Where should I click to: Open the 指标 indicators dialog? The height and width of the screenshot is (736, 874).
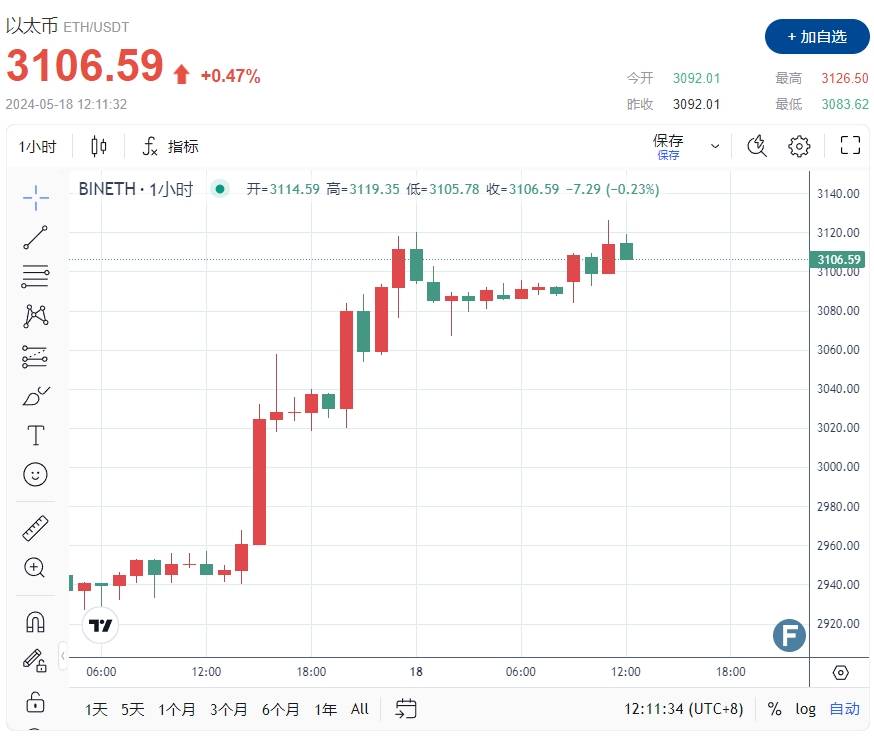172,146
